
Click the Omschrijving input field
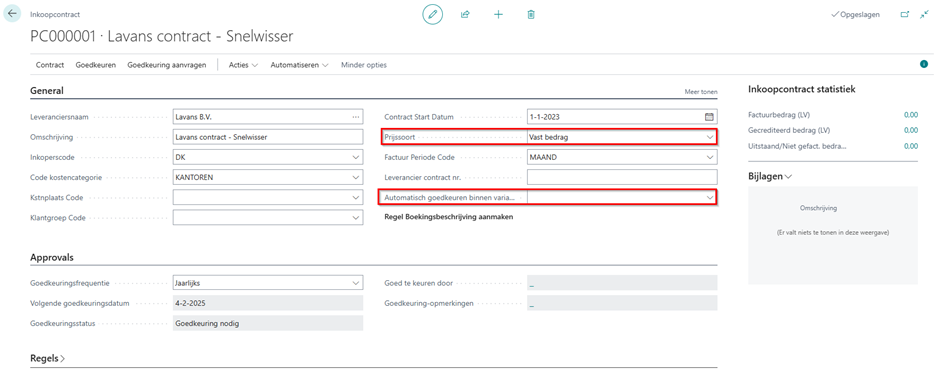pyautogui.click(x=268, y=137)
